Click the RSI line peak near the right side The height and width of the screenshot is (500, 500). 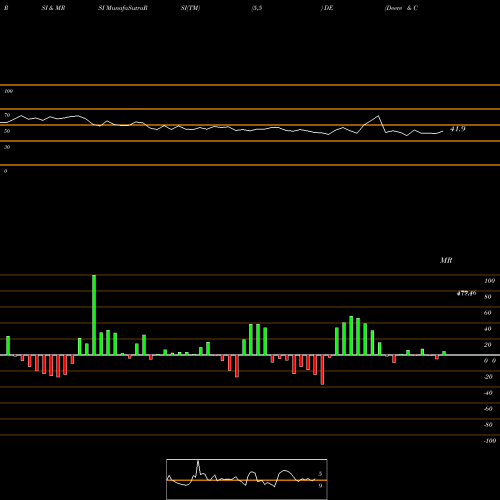coord(378,116)
